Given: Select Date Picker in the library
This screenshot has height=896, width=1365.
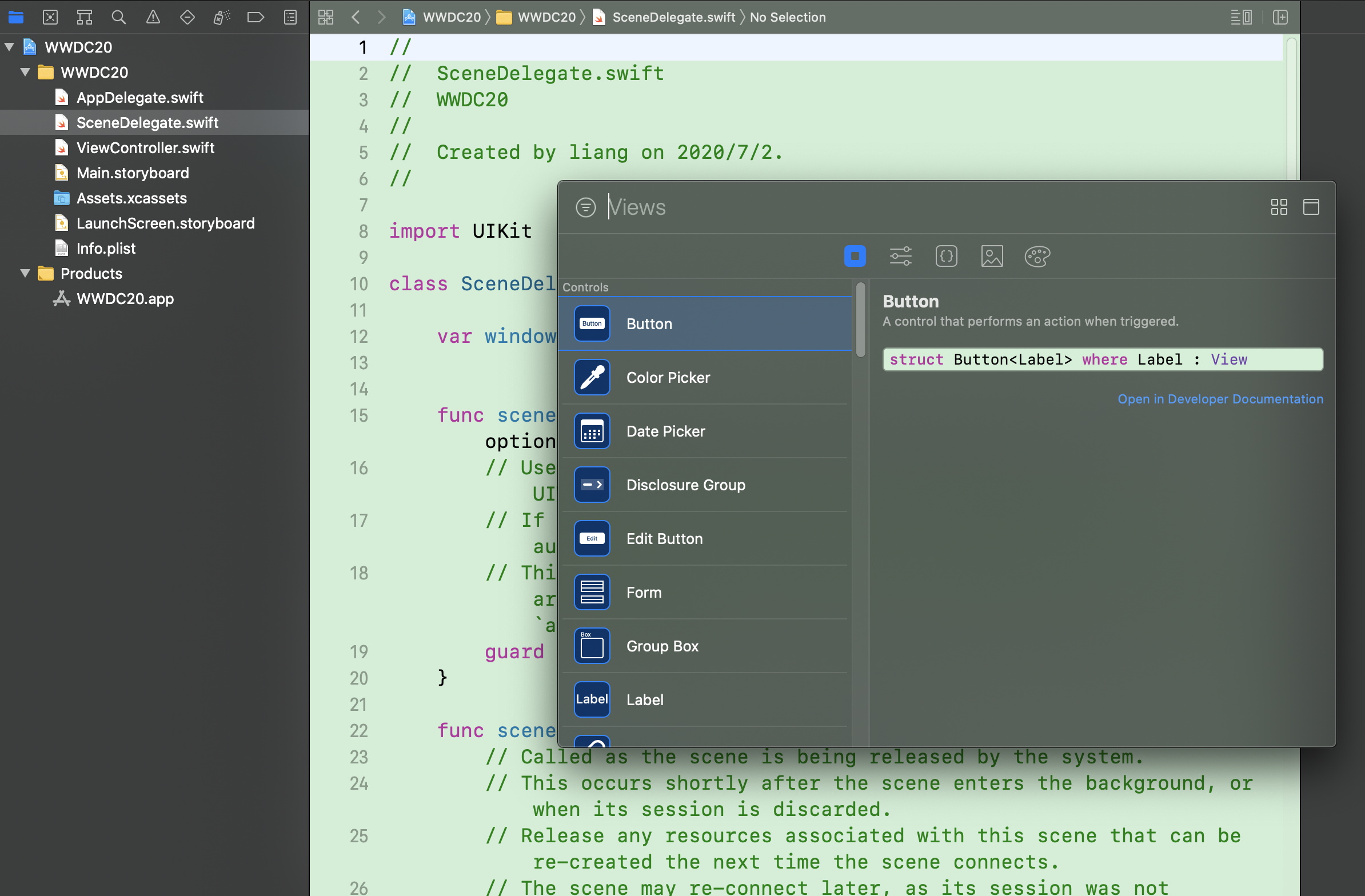Looking at the screenshot, I should tap(705, 431).
